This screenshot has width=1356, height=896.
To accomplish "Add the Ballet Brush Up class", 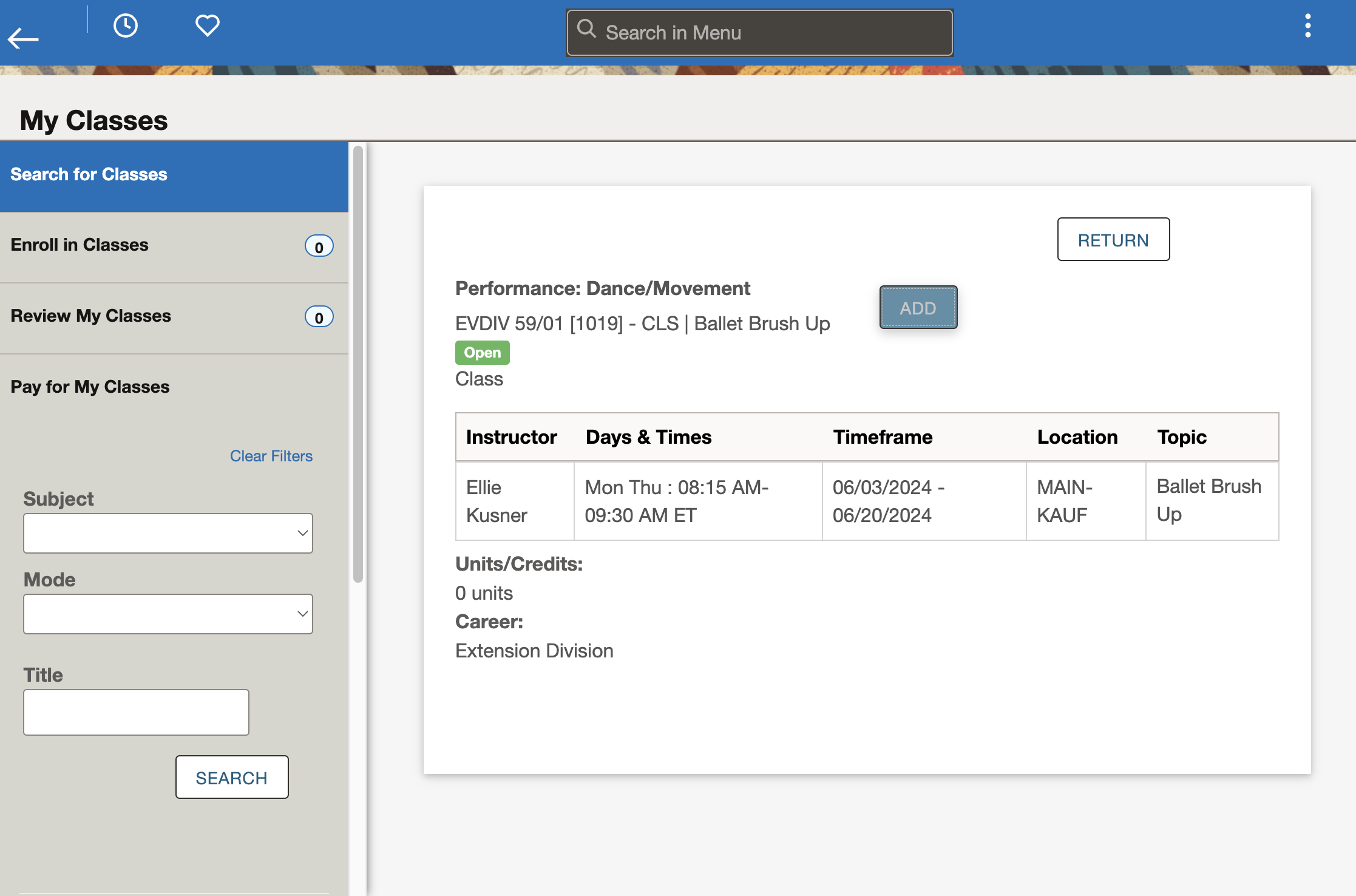I will point(918,308).
